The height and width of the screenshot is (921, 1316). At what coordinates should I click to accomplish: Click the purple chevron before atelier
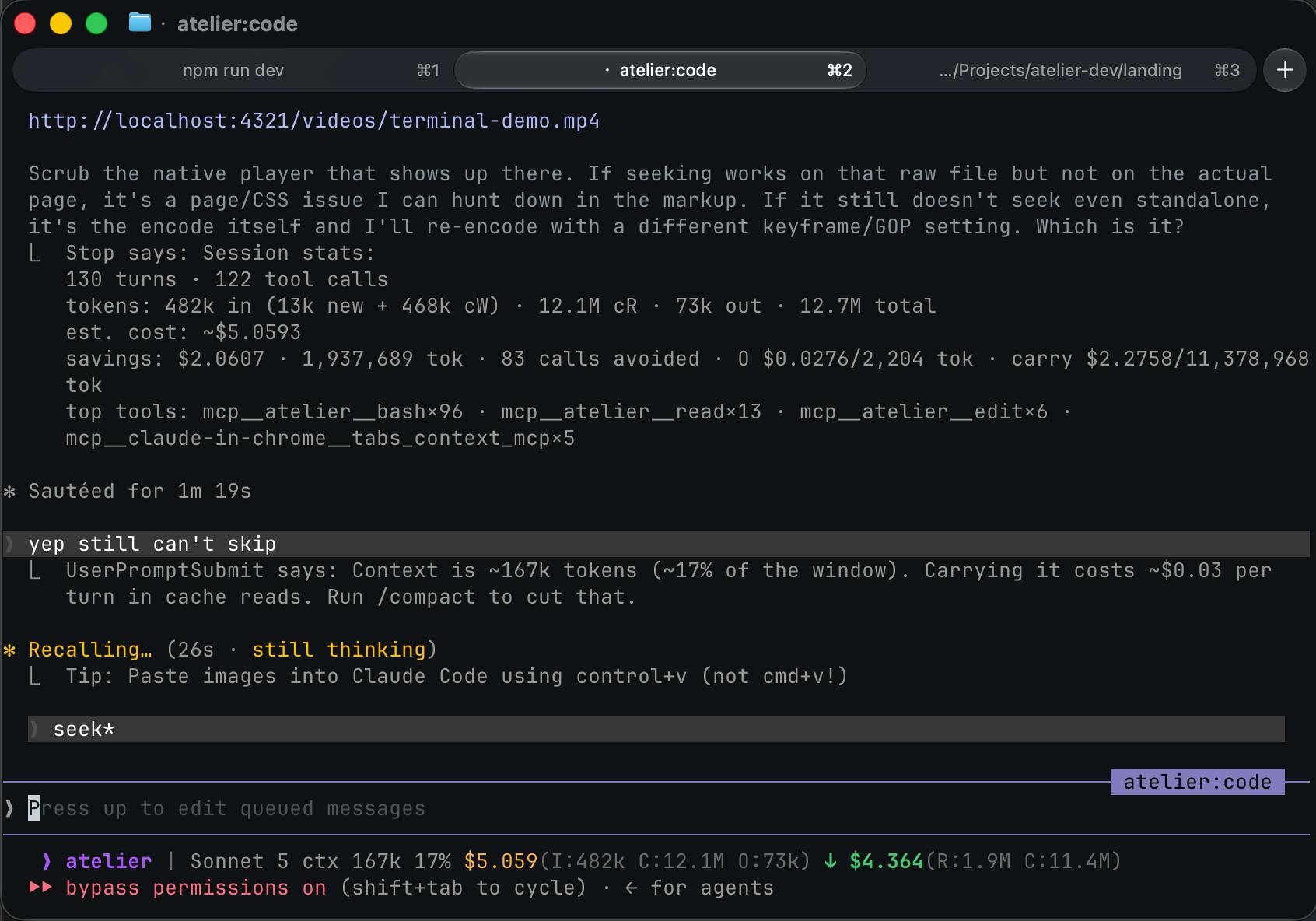point(47,861)
